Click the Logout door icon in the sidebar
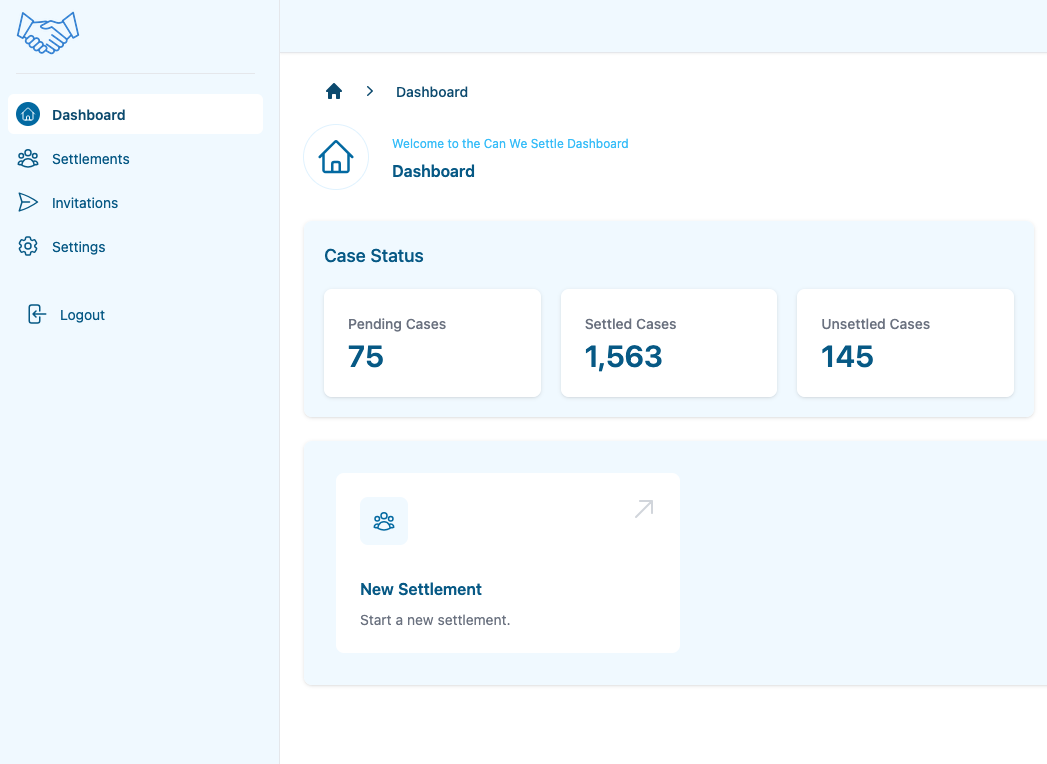Viewport: 1047px width, 764px height. click(x=35, y=314)
